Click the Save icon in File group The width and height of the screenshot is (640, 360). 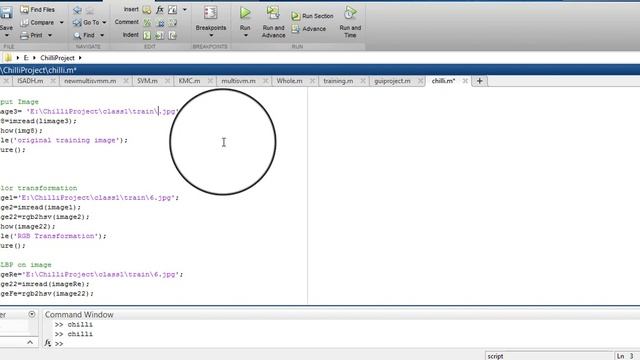pyautogui.click(x=6, y=13)
